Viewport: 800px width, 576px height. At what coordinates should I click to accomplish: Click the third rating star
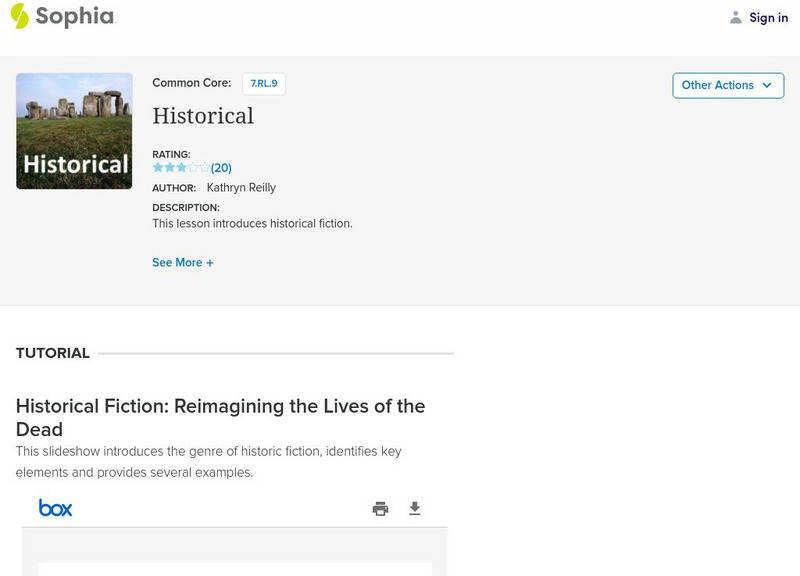click(181, 168)
